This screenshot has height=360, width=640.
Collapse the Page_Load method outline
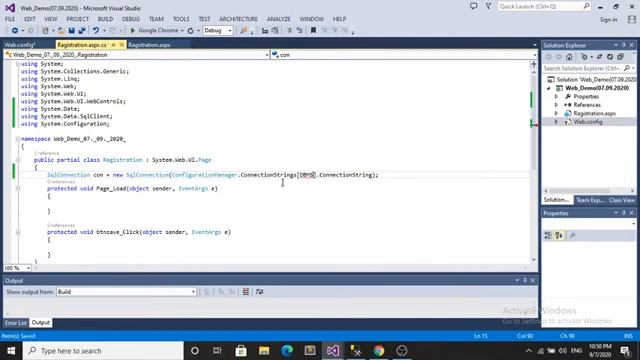(18, 189)
